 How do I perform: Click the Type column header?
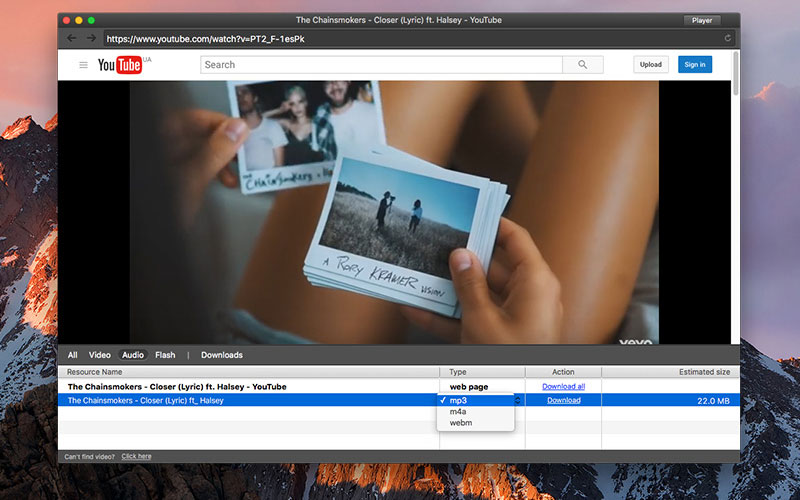click(x=482, y=372)
